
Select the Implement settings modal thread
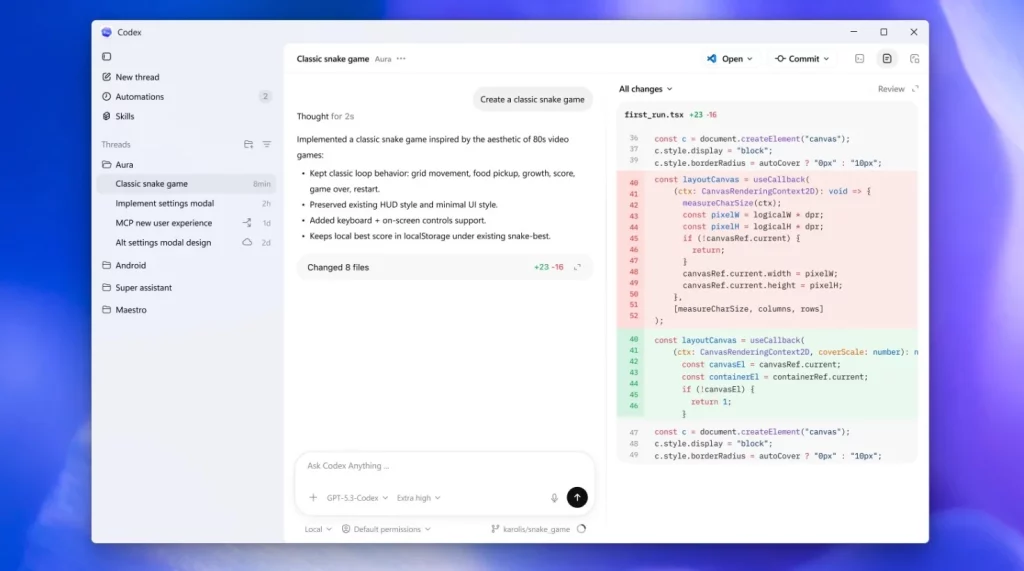(x=164, y=203)
